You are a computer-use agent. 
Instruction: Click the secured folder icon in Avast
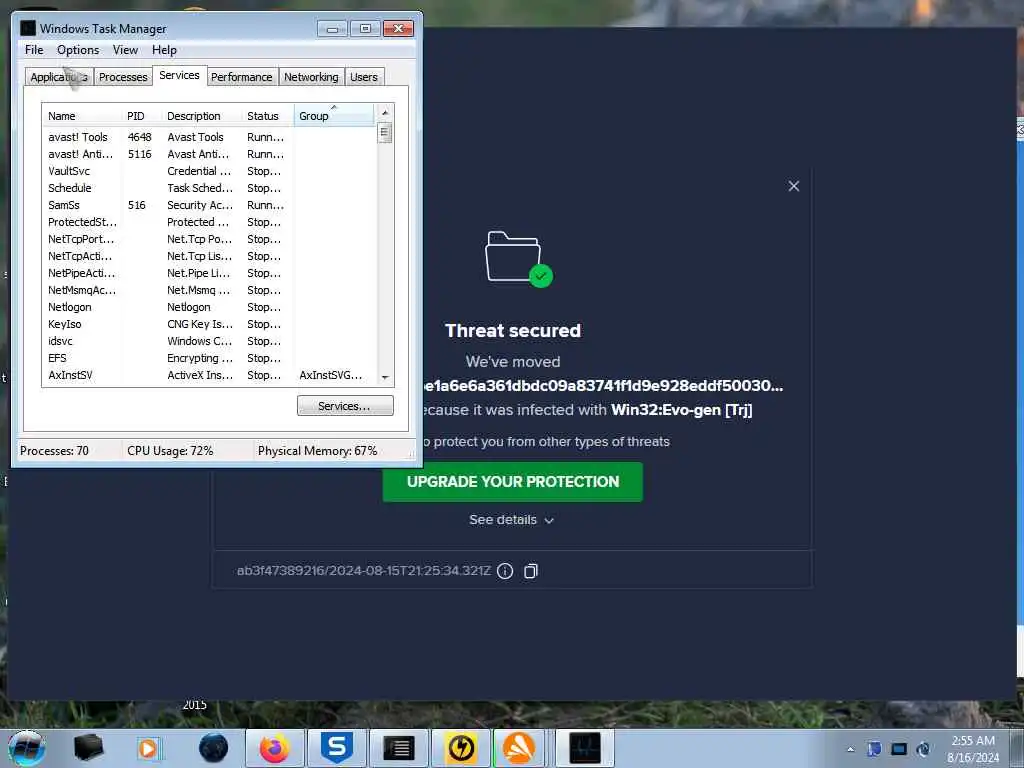pos(519,259)
